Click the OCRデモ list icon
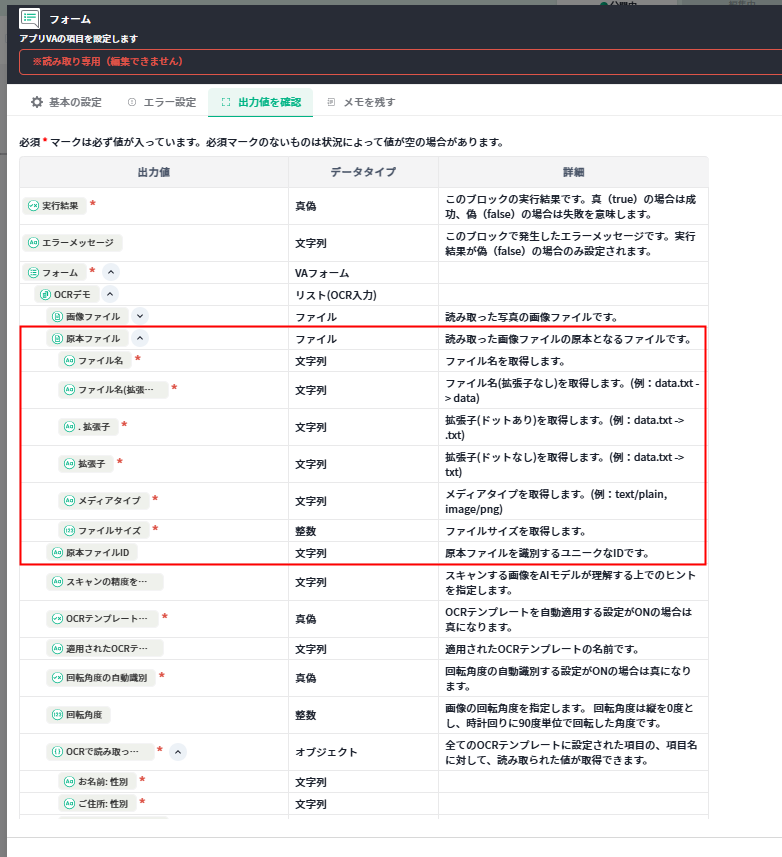This screenshot has height=857, width=782. pyautogui.click(x=45, y=294)
